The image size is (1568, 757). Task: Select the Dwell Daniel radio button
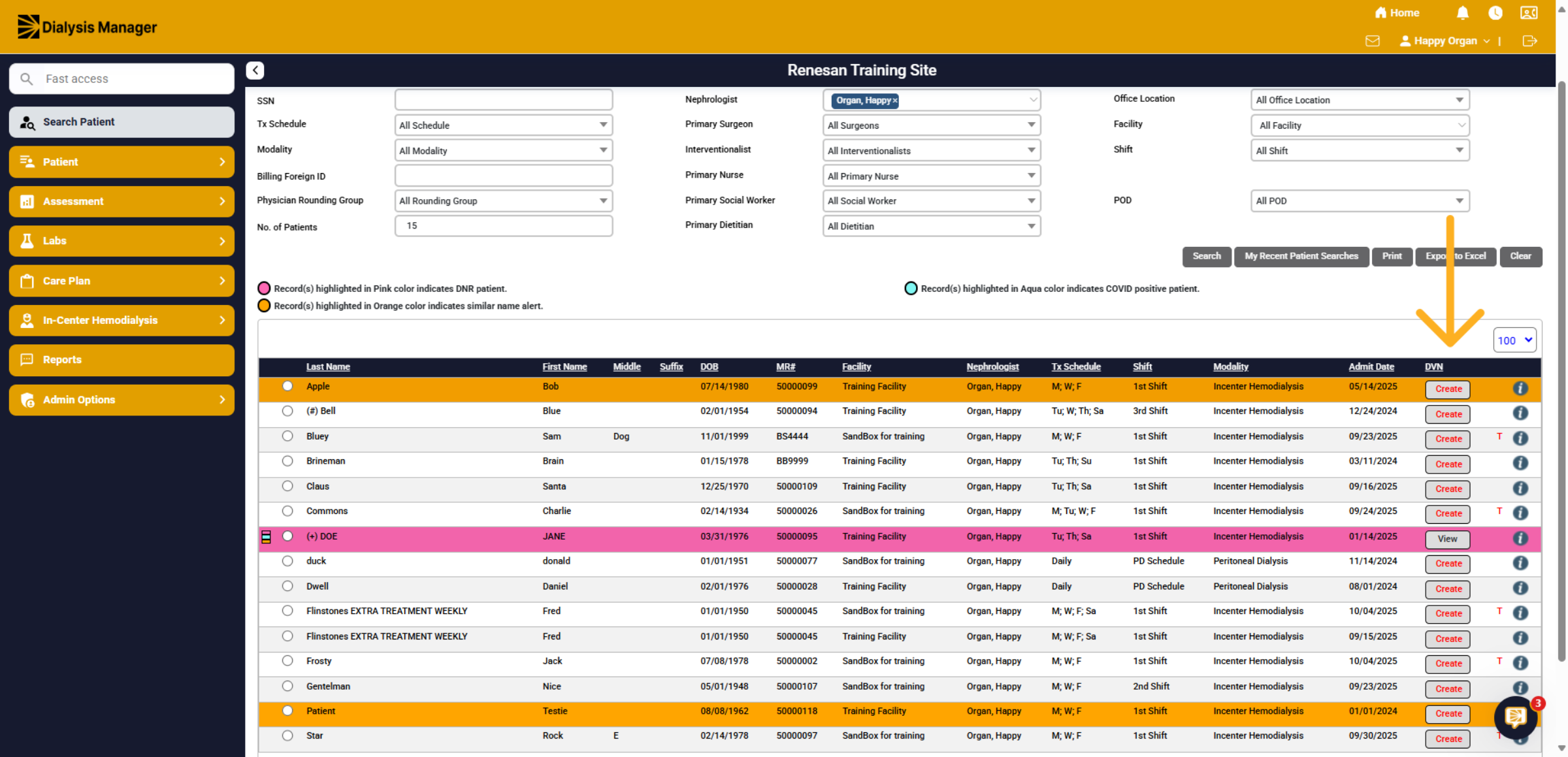[287, 586]
